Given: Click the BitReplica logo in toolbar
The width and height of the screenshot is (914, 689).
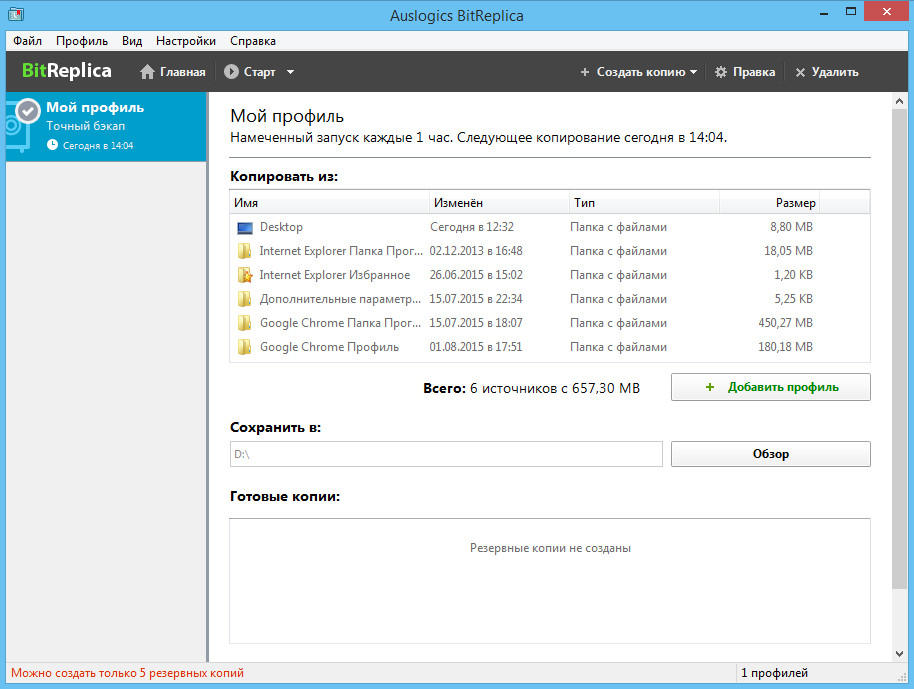Looking at the screenshot, I should [x=66, y=71].
